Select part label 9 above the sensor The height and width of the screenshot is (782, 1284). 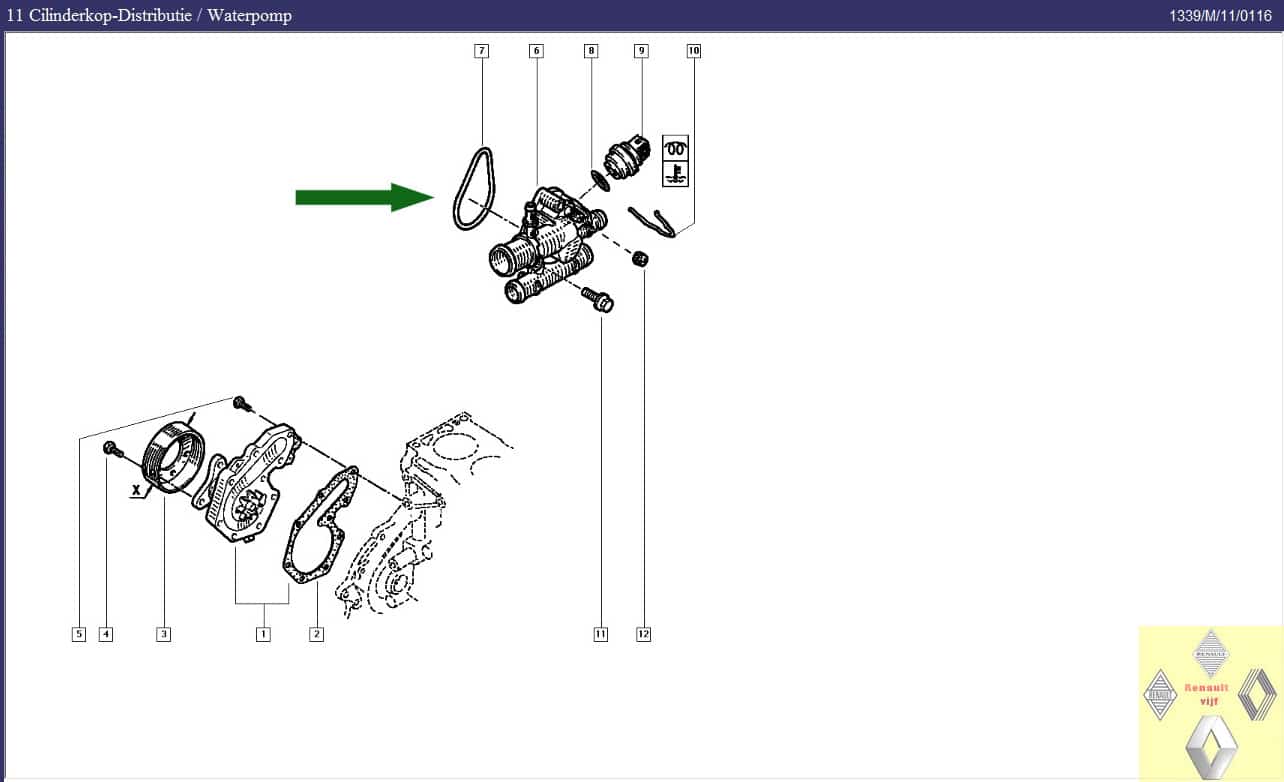[641, 50]
